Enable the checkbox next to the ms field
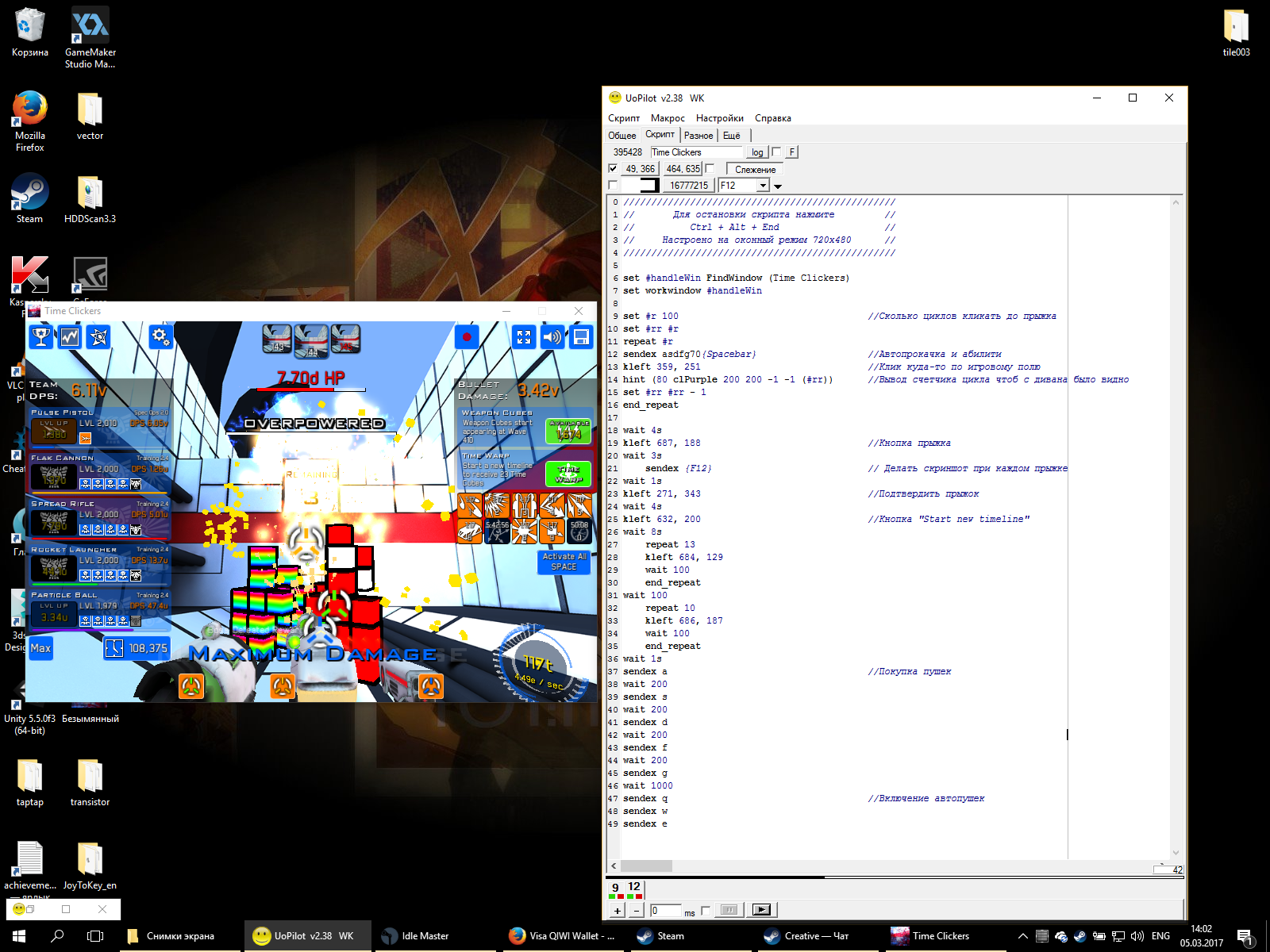 [x=706, y=911]
